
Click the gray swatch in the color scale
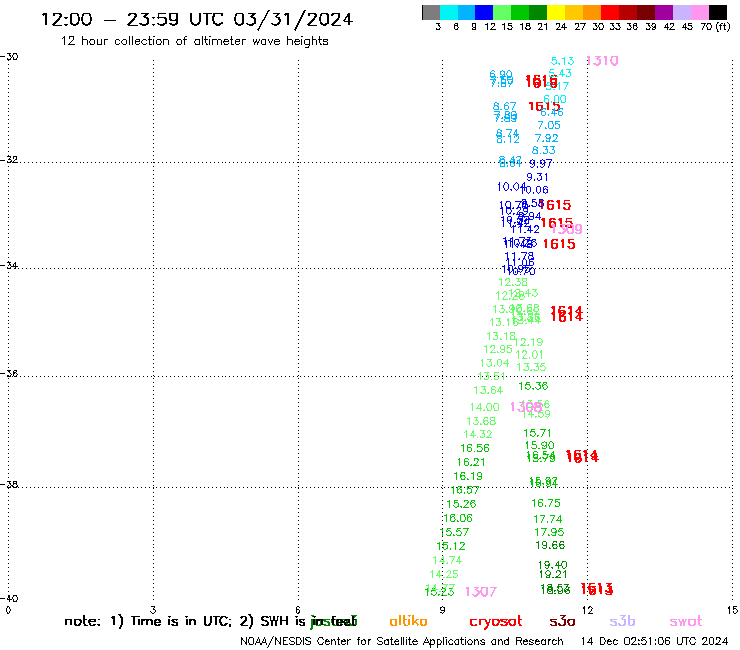click(x=431, y=12)
